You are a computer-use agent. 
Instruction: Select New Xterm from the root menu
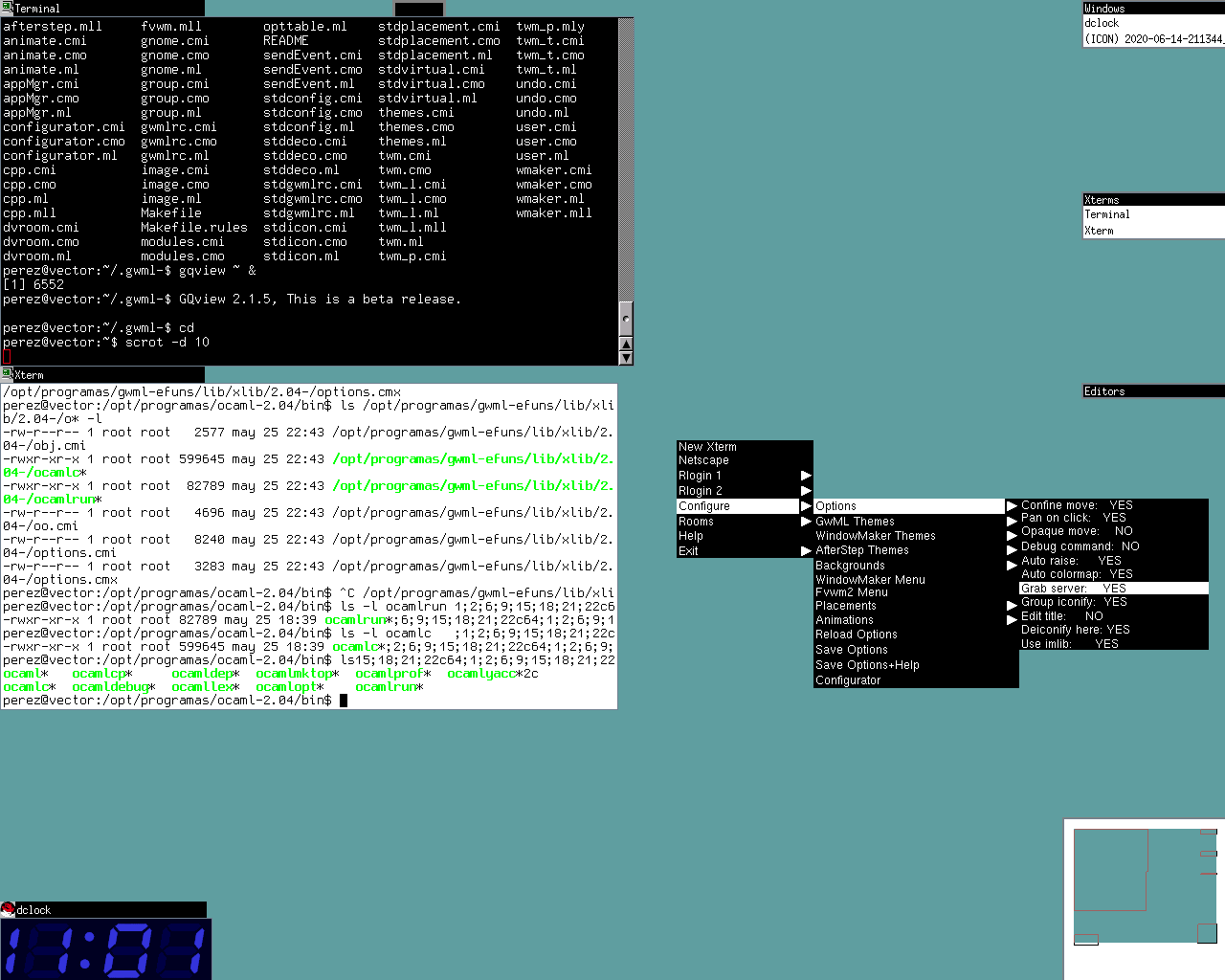(707, 447)
